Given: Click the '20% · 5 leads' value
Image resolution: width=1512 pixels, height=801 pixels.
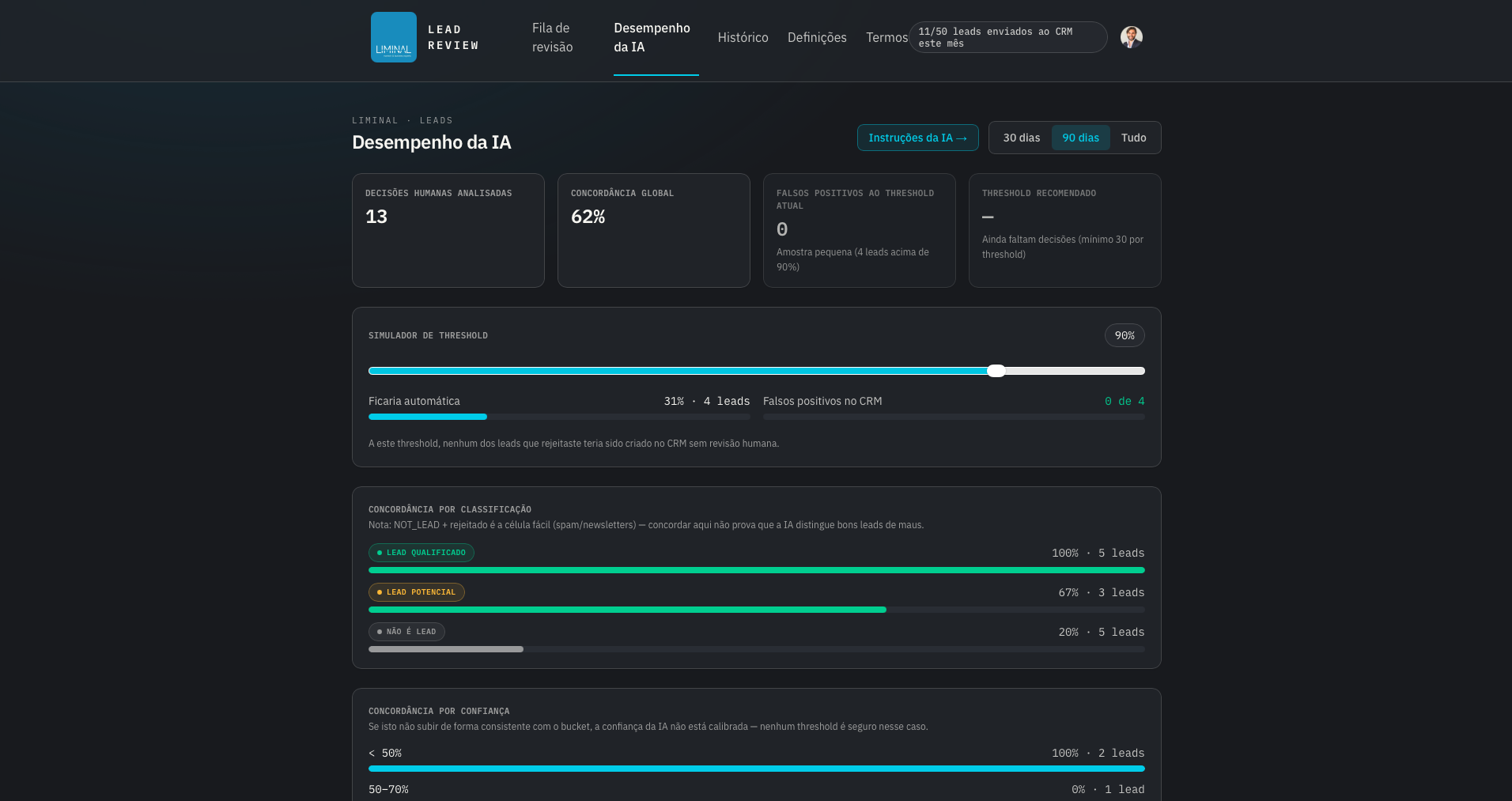Looking at the screenshot, I should [x=1102, y=632].
